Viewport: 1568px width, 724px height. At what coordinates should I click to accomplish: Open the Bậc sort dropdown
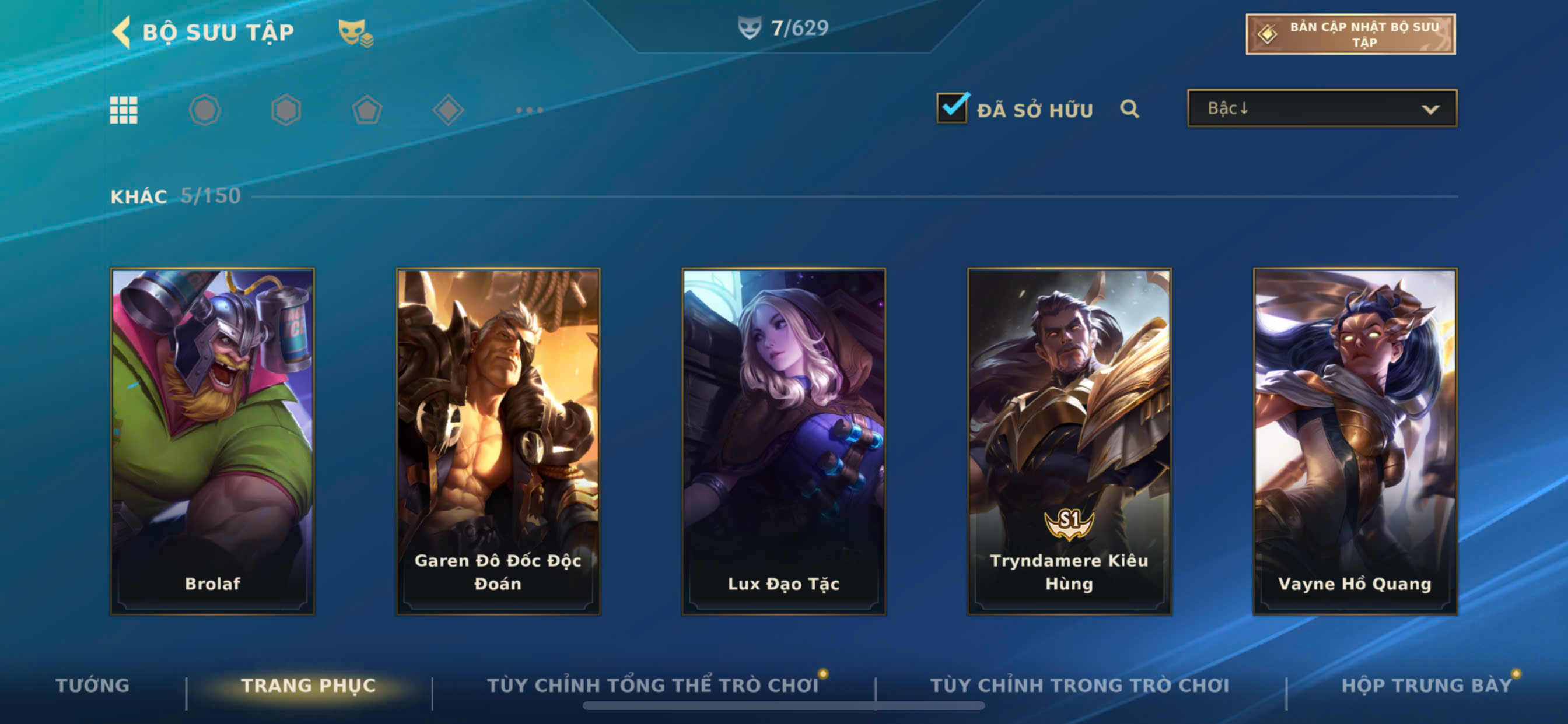[1321, 108]
